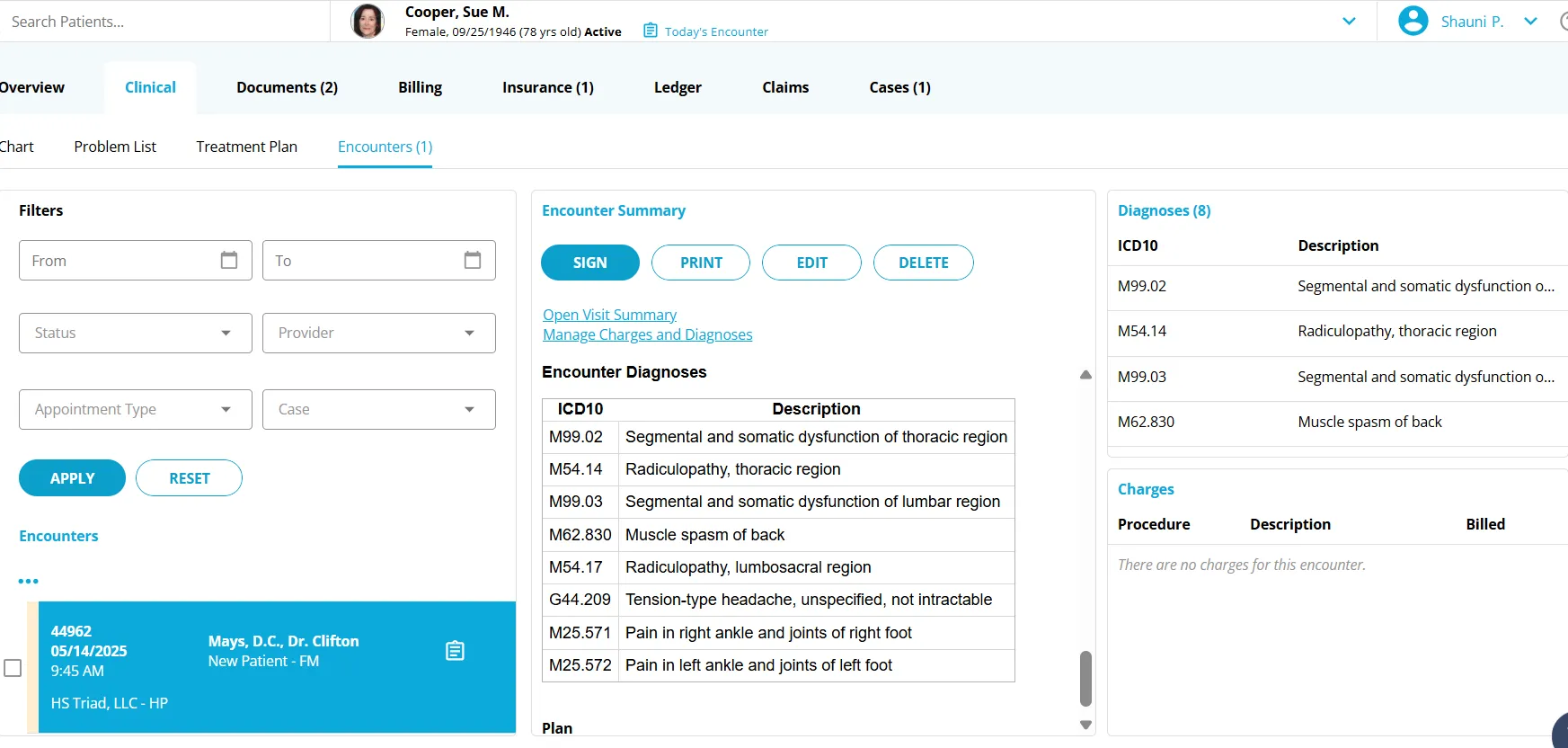The height and width of the screenshot is (748, 1568).
Task: Open Today's Encounter clipboard icon
Action: click(x=651, y=31)
